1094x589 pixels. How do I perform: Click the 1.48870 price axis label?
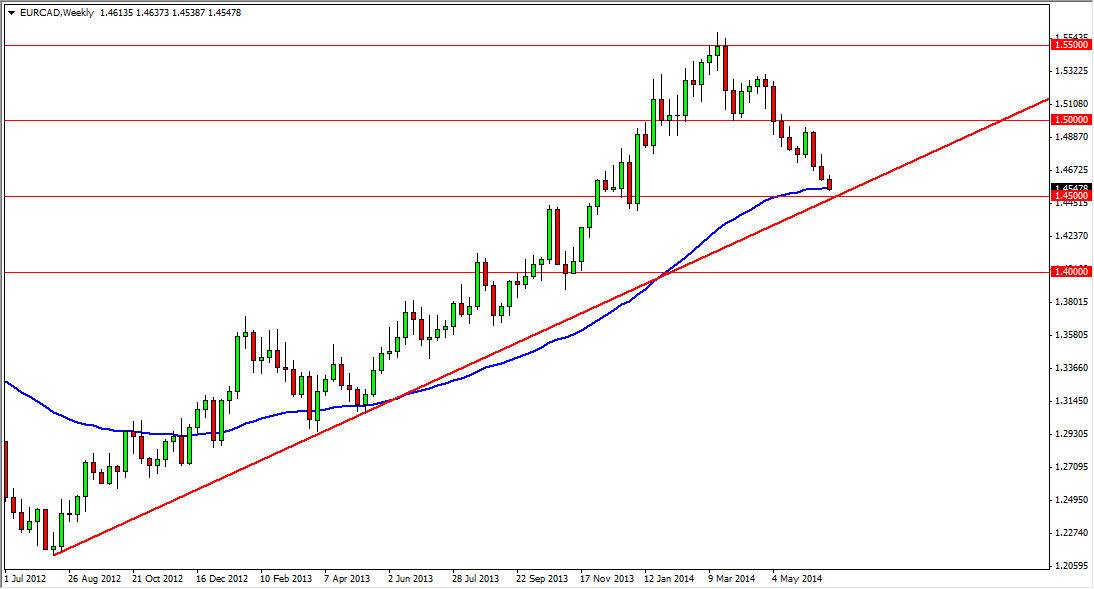tap(1072, 137)
